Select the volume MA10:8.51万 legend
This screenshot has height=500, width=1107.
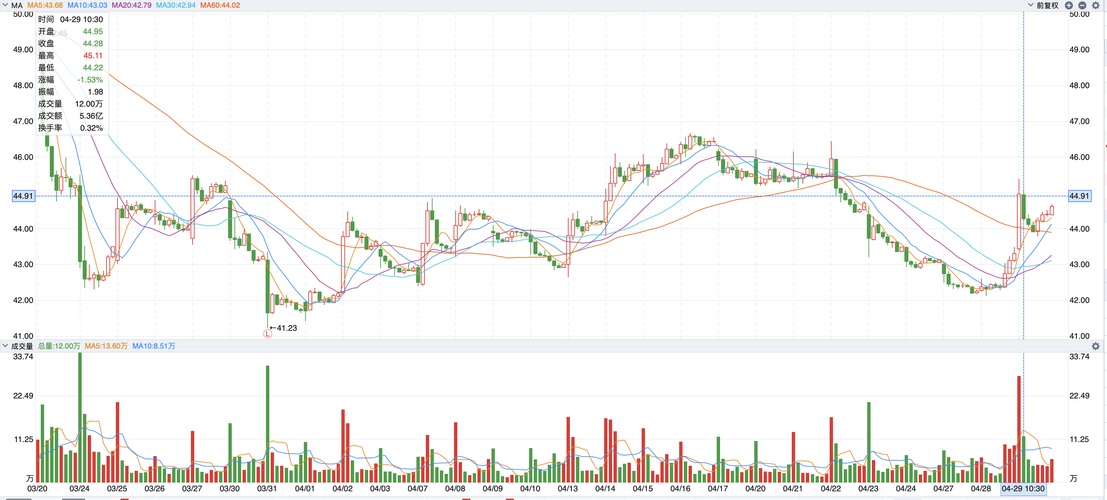coord(154,346)
